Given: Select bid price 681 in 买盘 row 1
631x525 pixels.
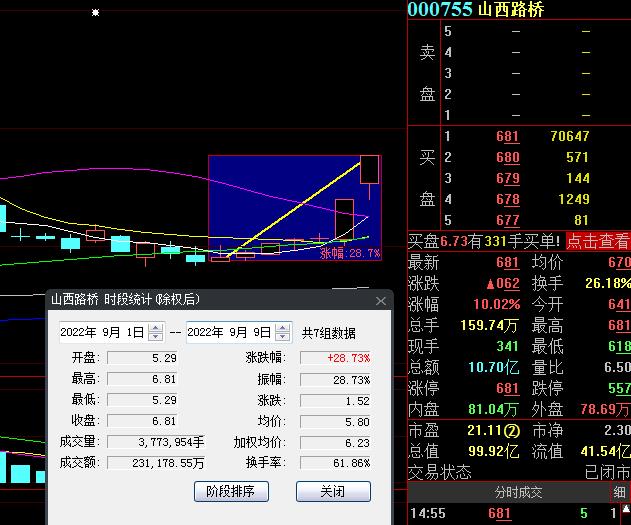Looking at the screenshot, I should click(x=507, y=136).
